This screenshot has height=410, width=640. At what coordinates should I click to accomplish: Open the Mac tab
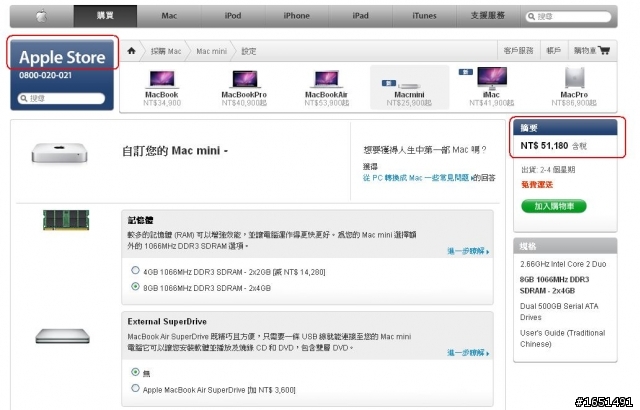pyautogui.click(x=169, y=16)
